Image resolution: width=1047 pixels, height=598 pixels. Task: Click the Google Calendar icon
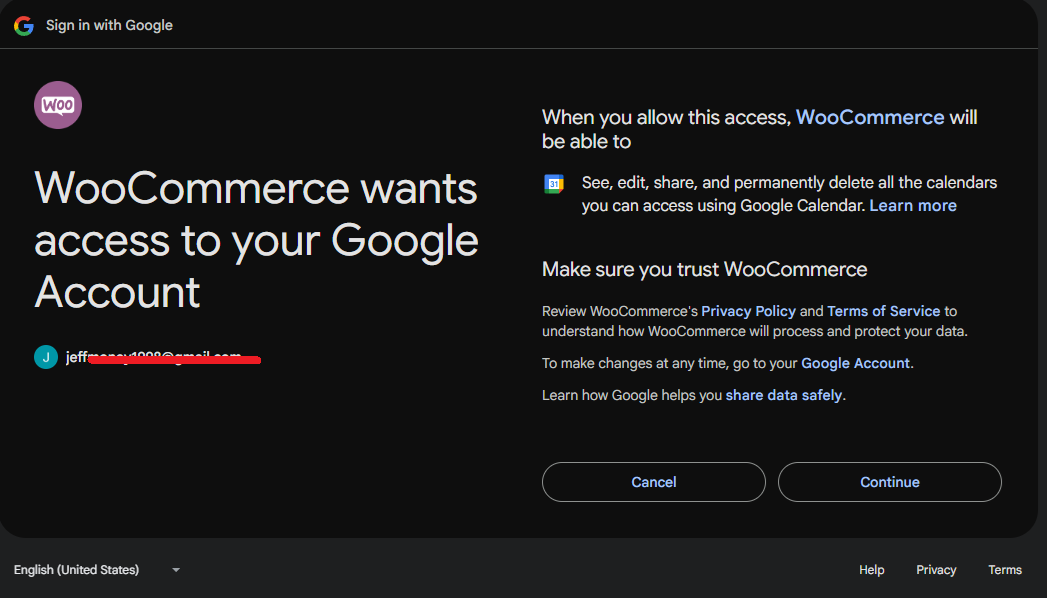(554, 184)
